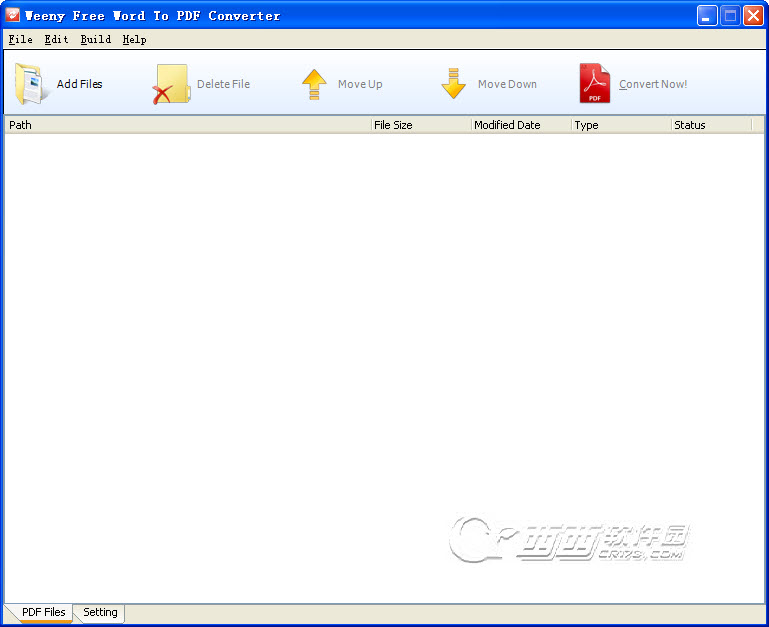The width and height of the screenshot is (769, 627).
Task: Sort by the Type column header
Action: tap(621, 125)
